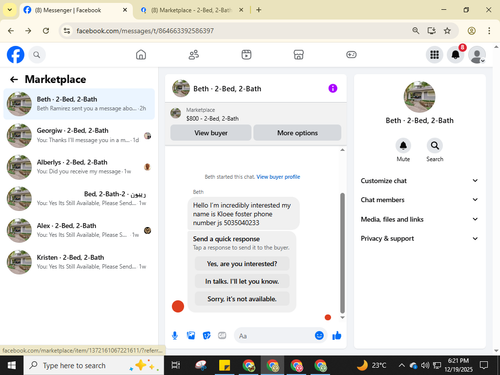Viewport: 500px width, 375px height.
Task: Open the Marketplace storefront icon
Action: coord(299,55)
